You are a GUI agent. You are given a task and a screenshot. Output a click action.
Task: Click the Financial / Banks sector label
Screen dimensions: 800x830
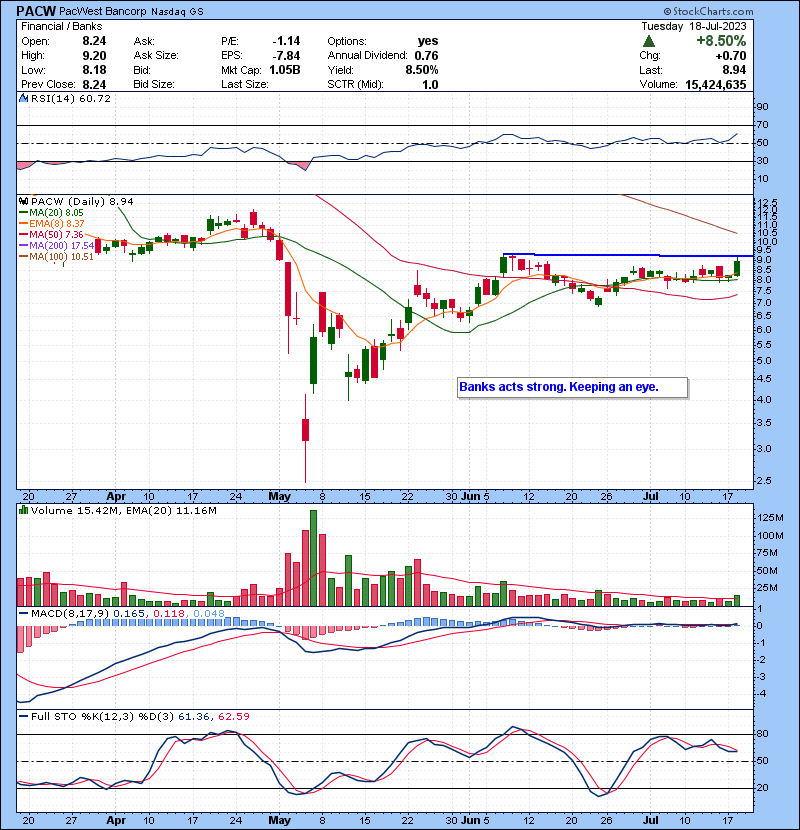pos(61,26)
